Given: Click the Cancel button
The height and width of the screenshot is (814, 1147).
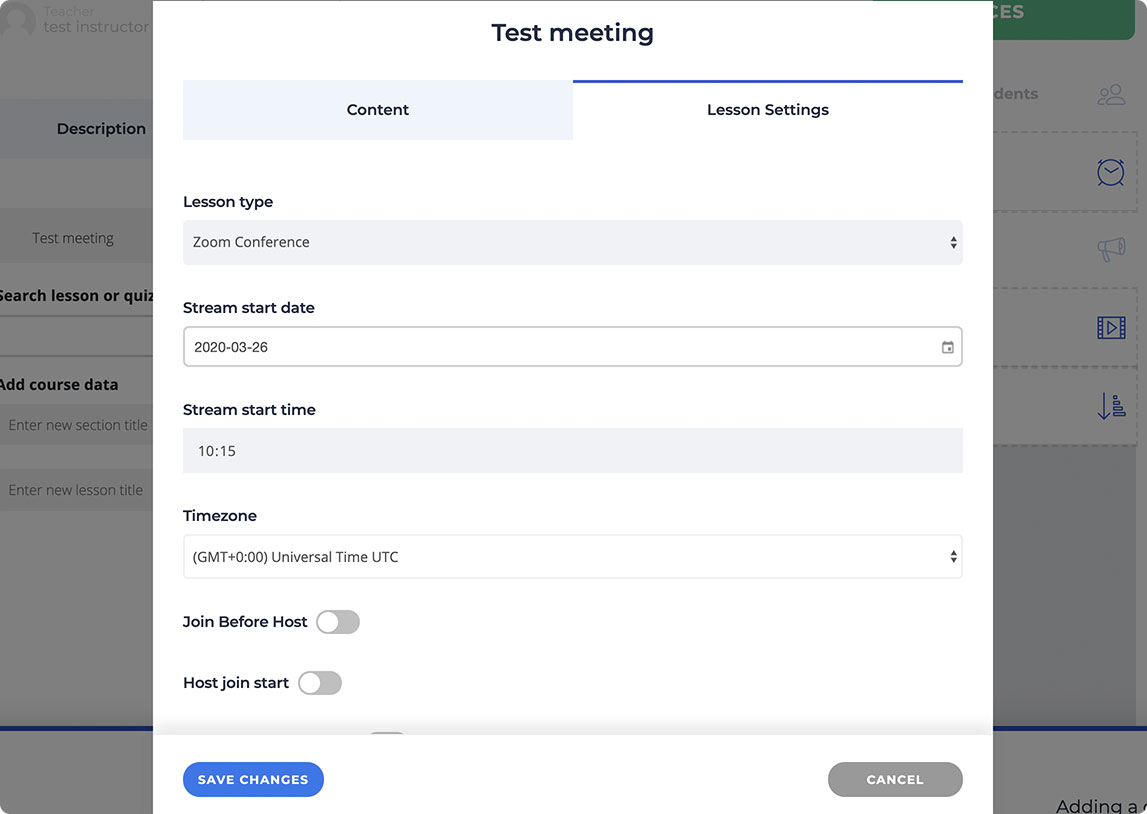Looking at the screenshot, I should click(x=895, y=780).
